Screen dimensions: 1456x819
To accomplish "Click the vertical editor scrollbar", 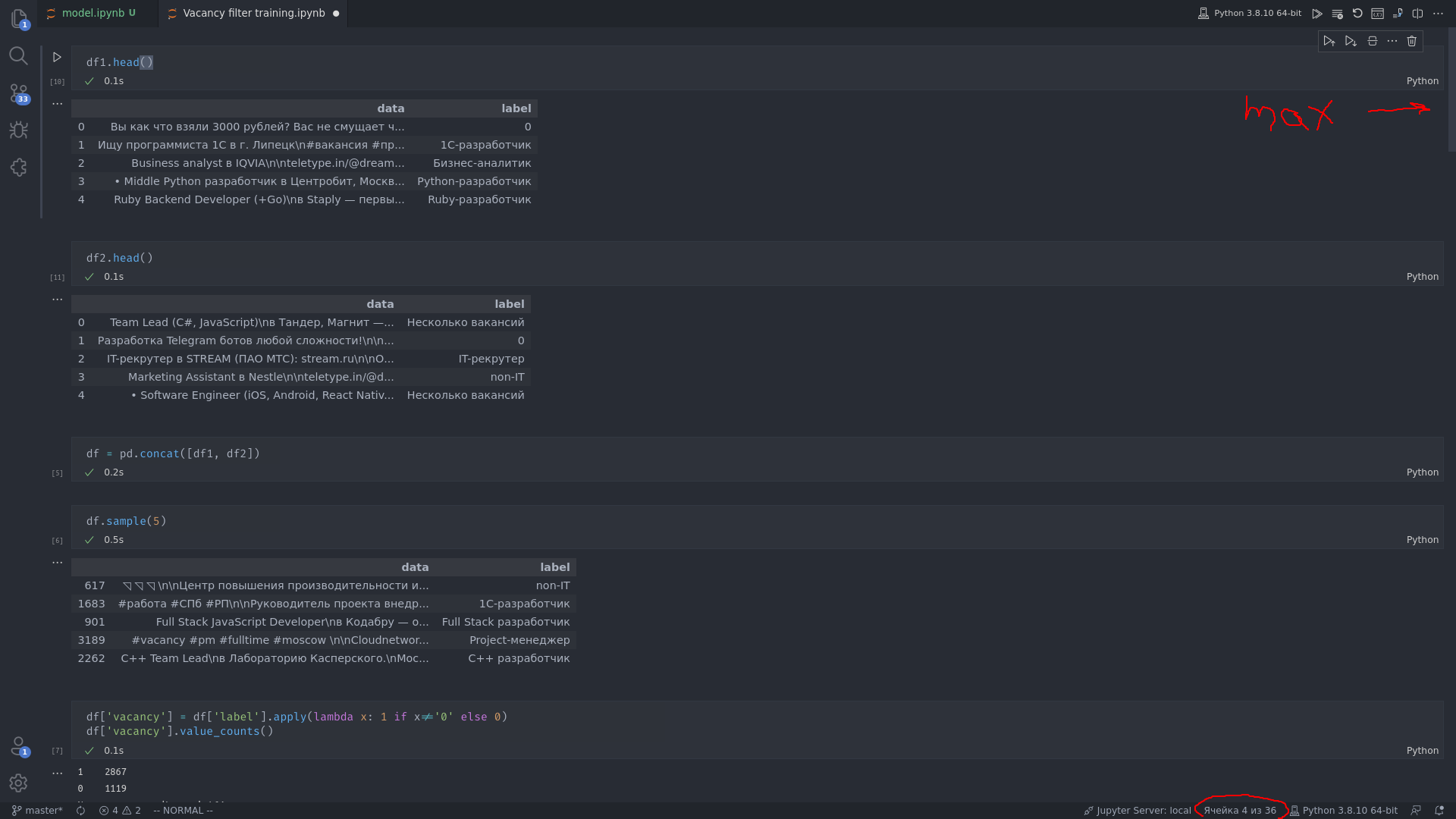I will click(1451, 89).
